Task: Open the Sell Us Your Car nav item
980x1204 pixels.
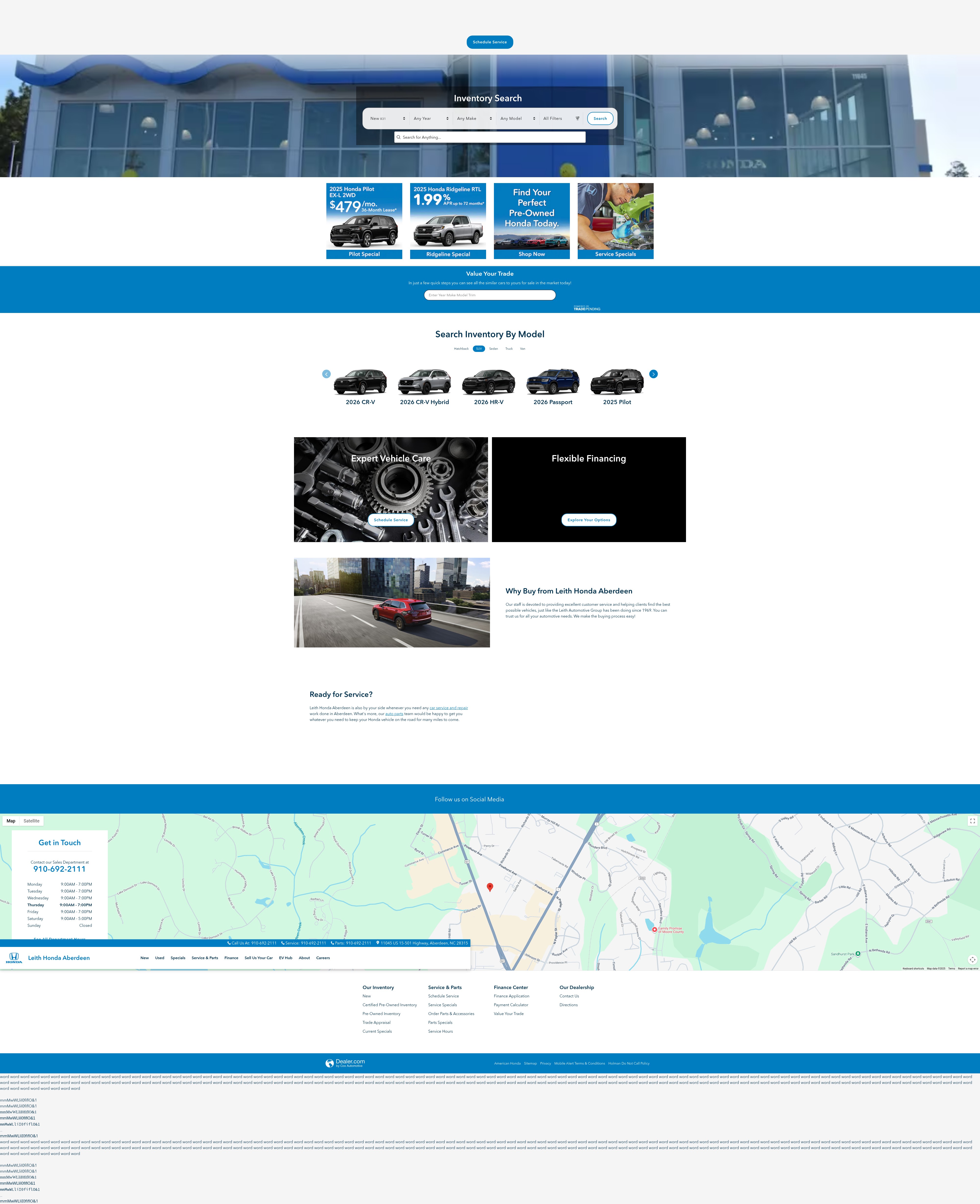Action: tap(258, 958)
